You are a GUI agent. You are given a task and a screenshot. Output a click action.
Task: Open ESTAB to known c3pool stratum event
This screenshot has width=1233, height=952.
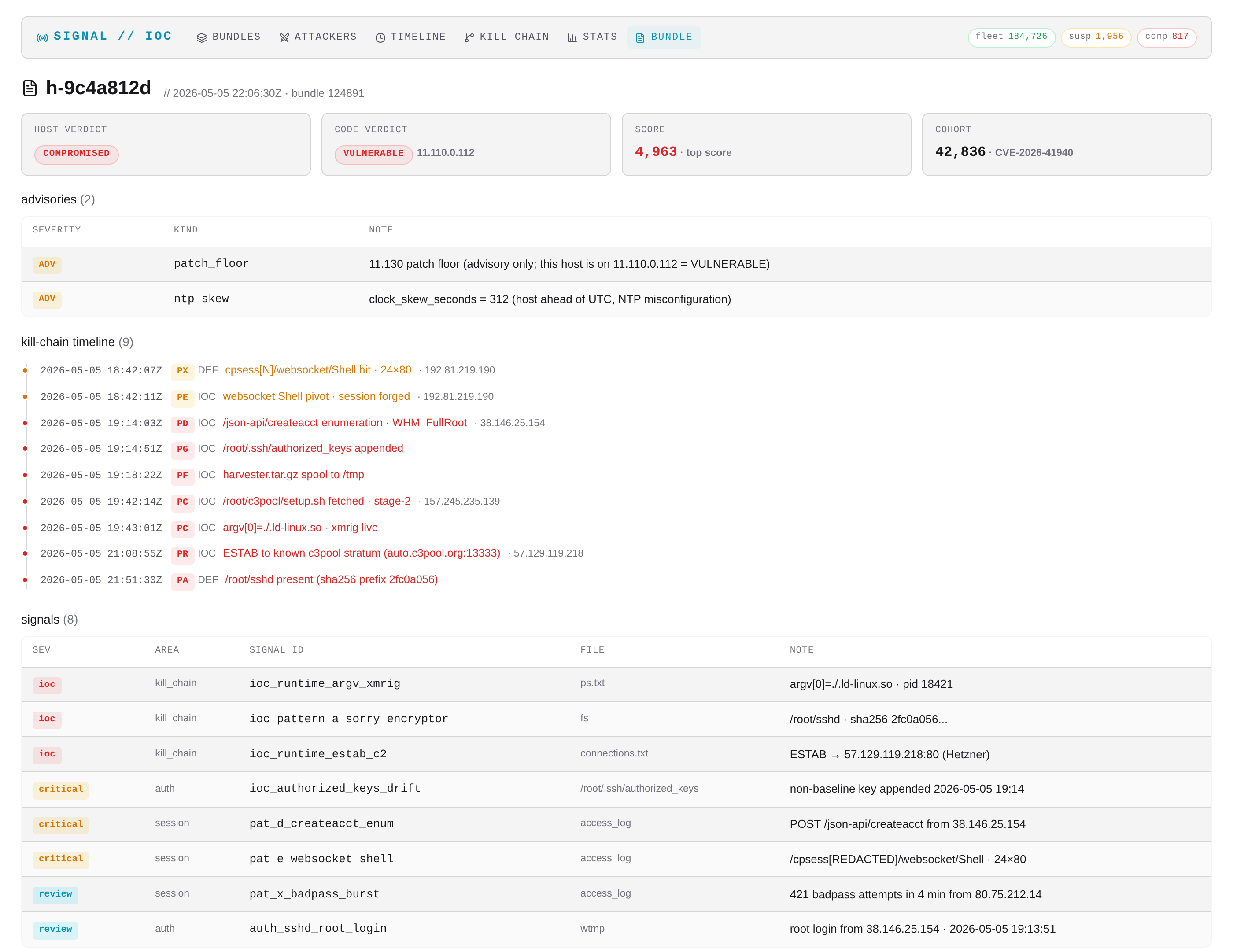362,553
